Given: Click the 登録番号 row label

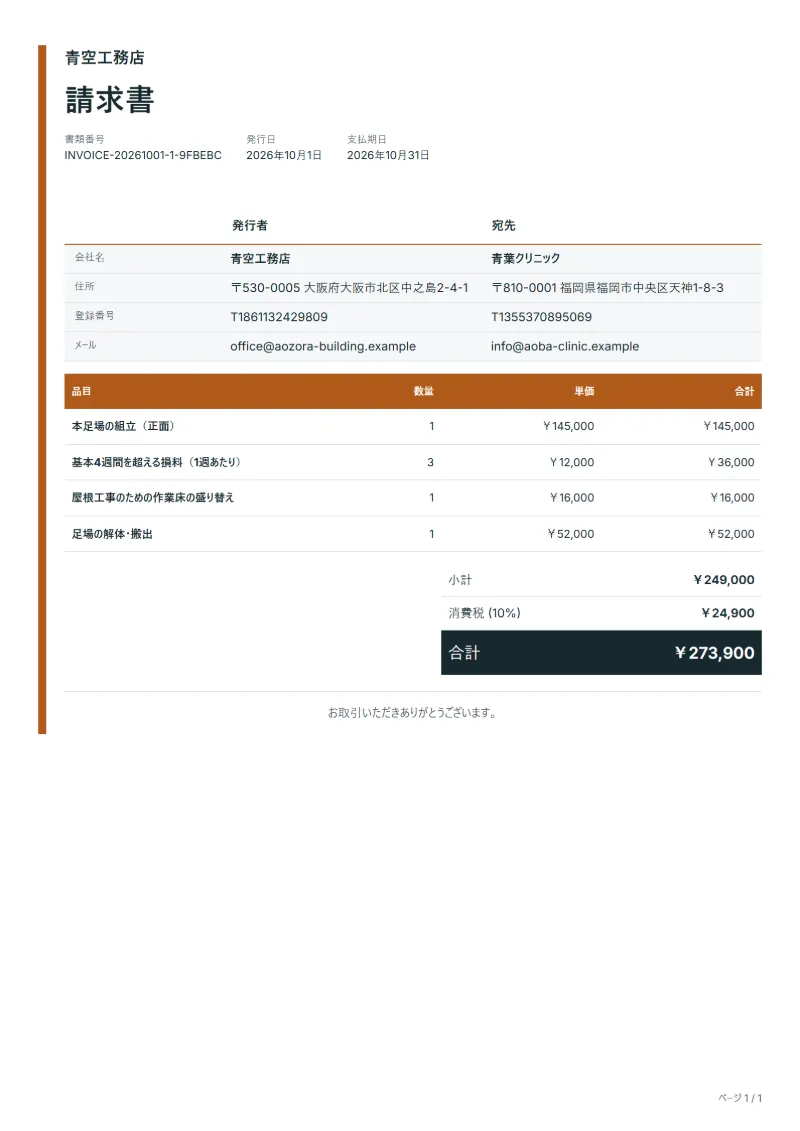Looking at the screenshot, I should 94,316.
